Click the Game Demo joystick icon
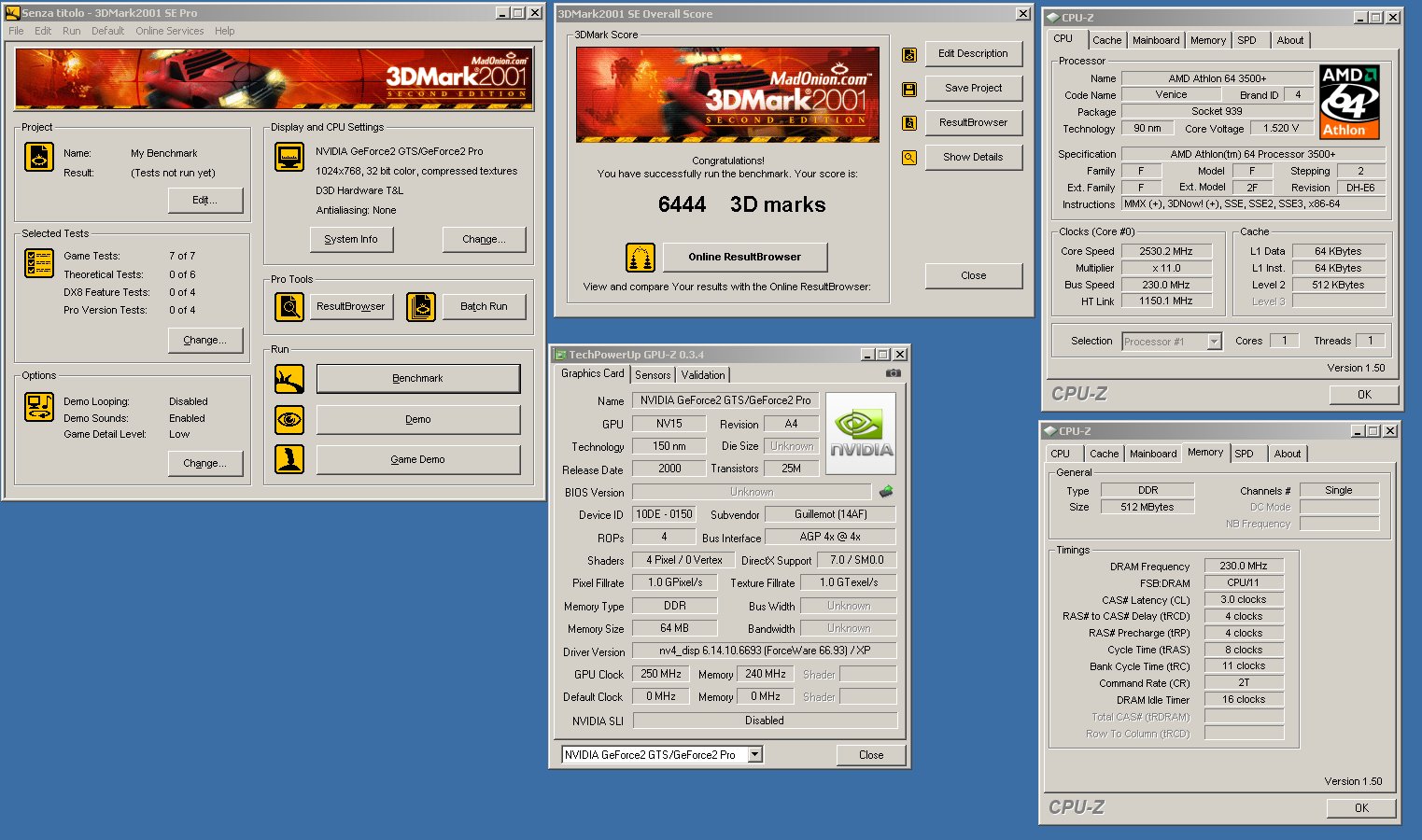1422x840 pixels. pyautogui.click(x=289, y=459)
